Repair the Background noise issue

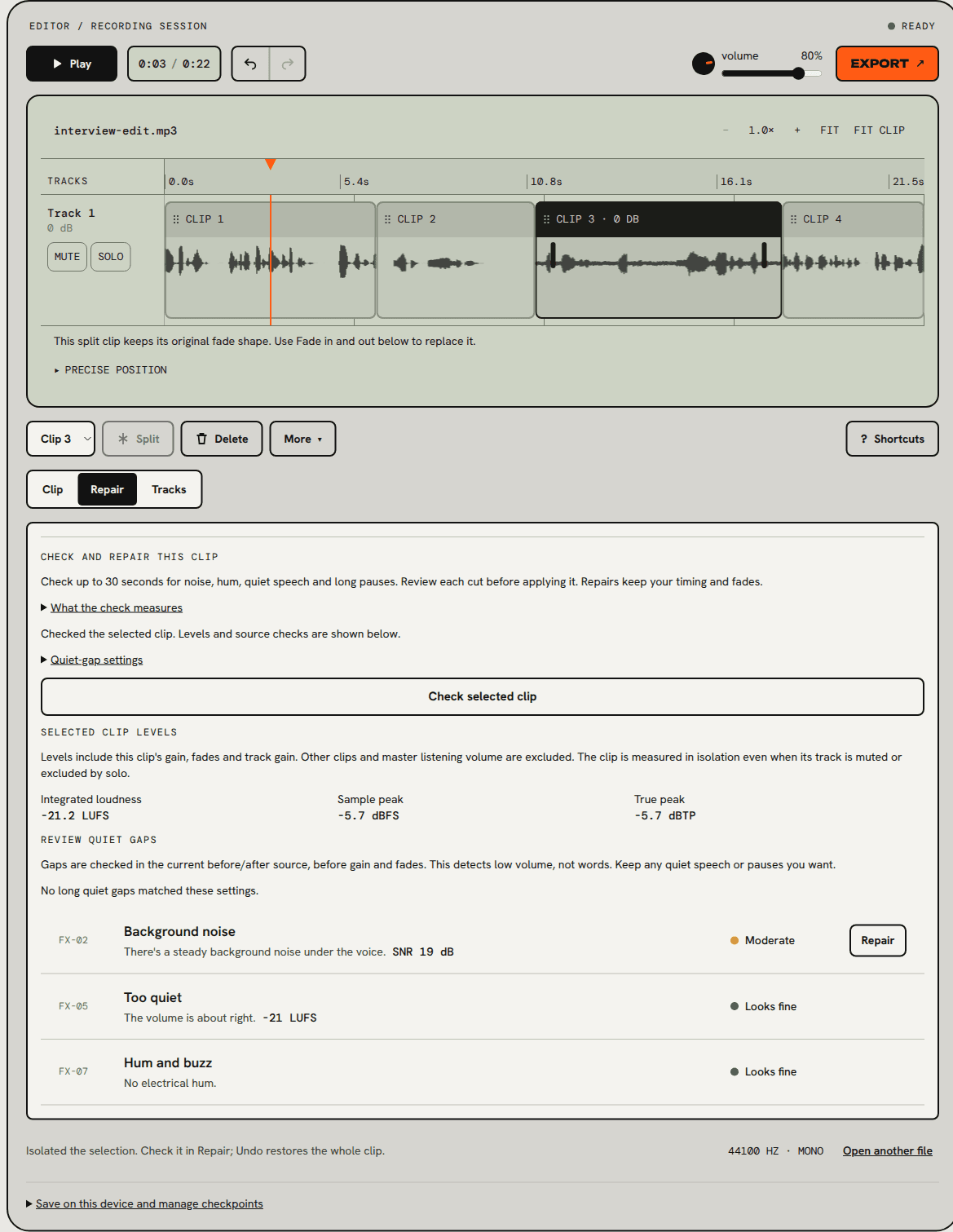point(877,940)
